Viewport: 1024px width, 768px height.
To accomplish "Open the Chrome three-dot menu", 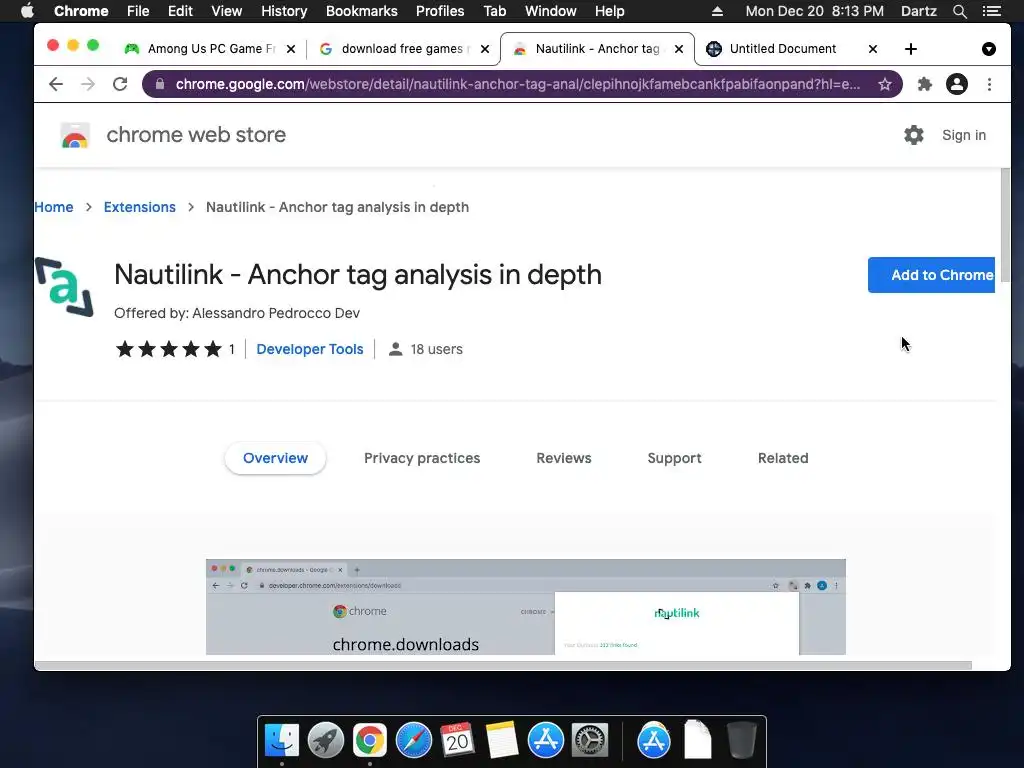I will [989, 84].
